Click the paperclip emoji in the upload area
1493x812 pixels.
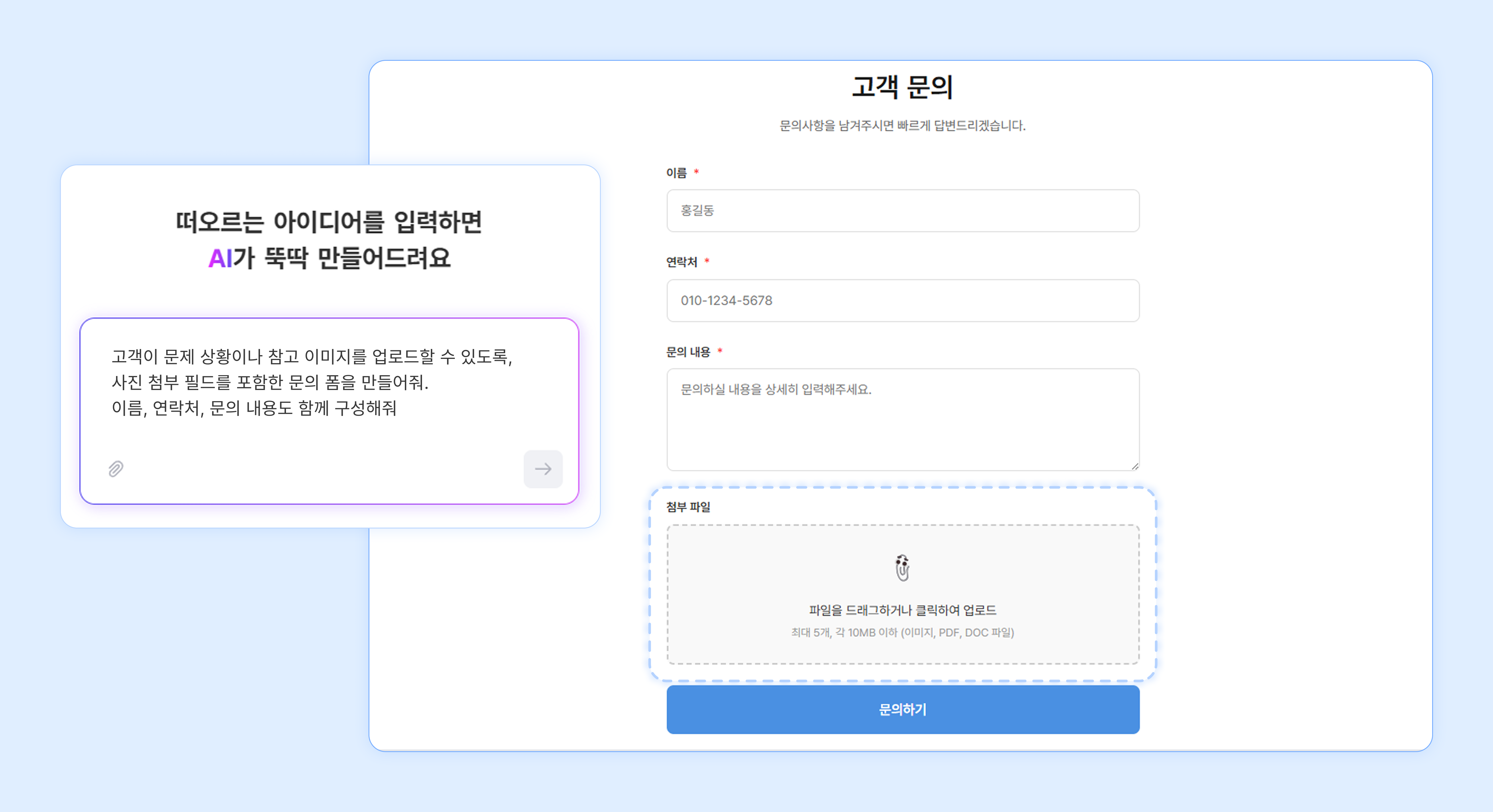[902, 568]
